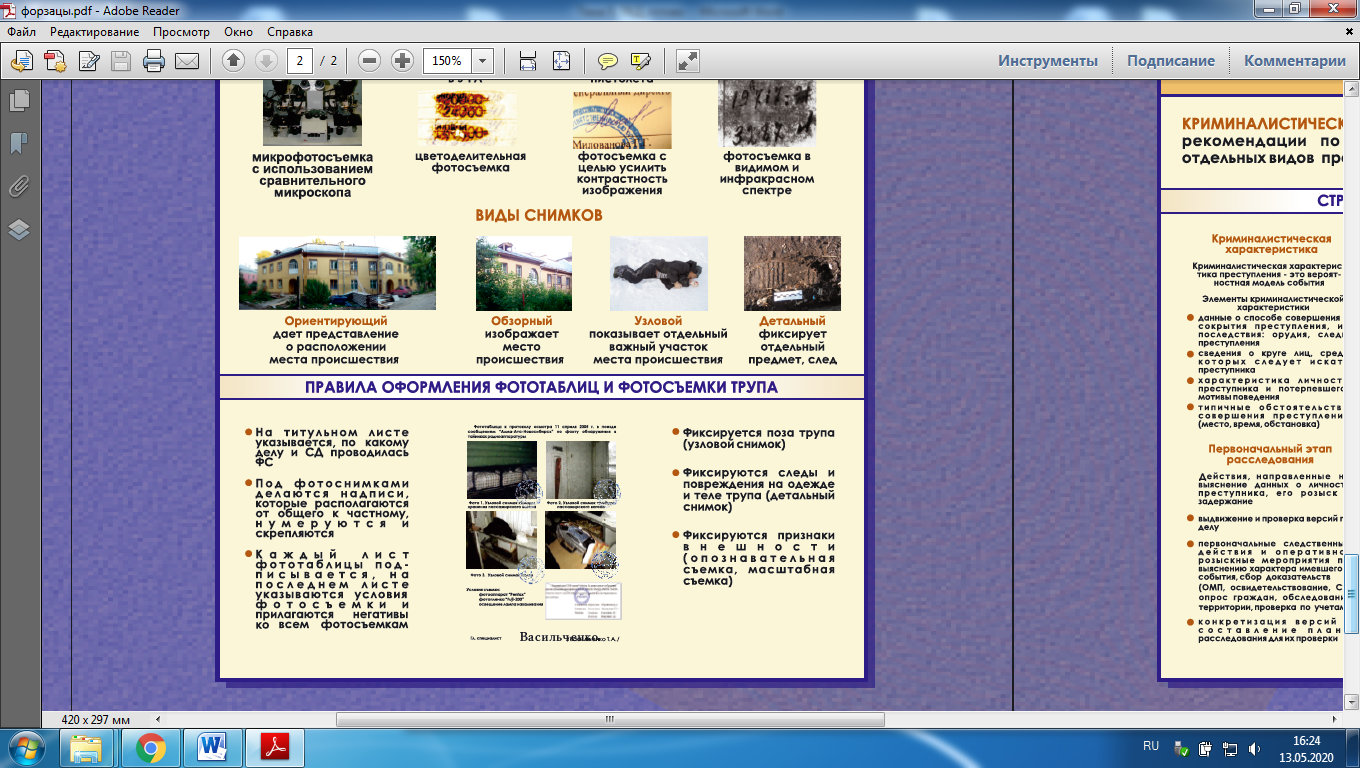Click the 150% zoom value field
Screen dimensions: 1360x768
point(447,61)
